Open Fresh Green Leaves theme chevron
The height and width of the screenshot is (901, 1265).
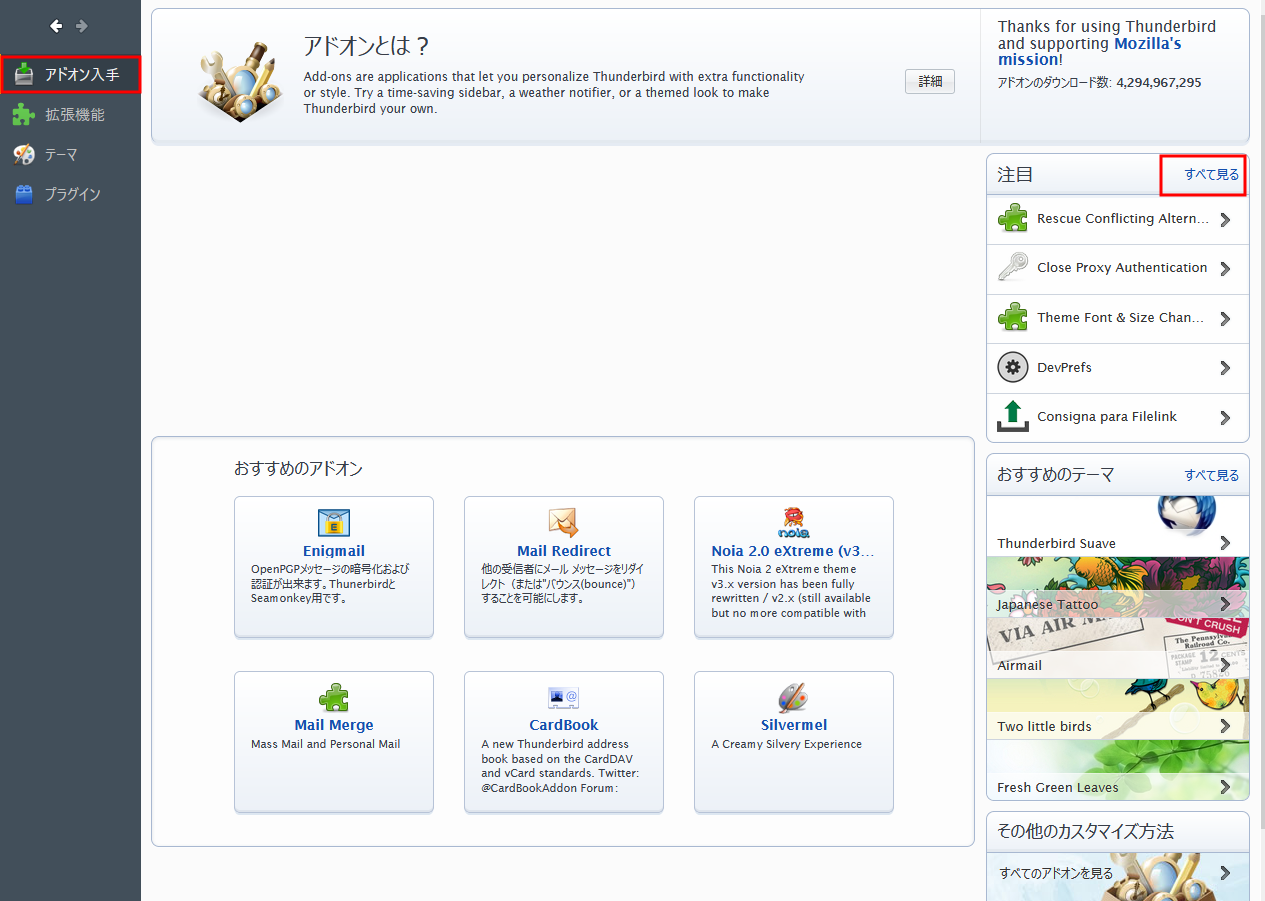tap(1225, 787)
